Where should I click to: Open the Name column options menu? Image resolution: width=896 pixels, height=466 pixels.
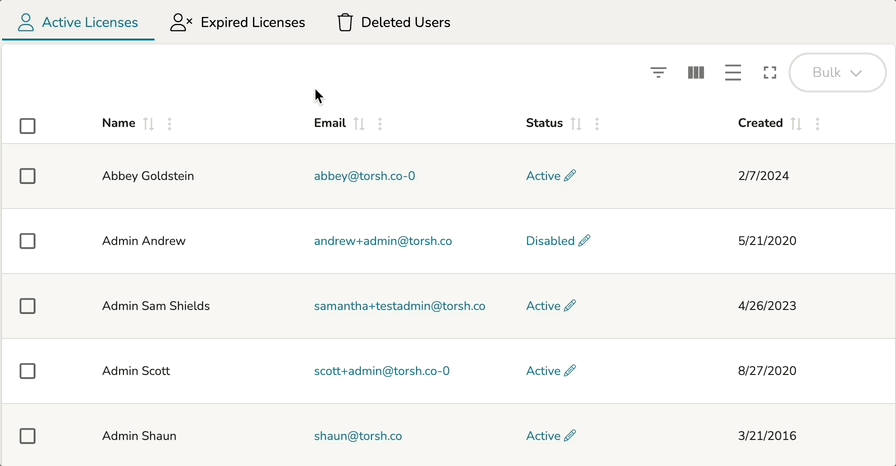170,124
